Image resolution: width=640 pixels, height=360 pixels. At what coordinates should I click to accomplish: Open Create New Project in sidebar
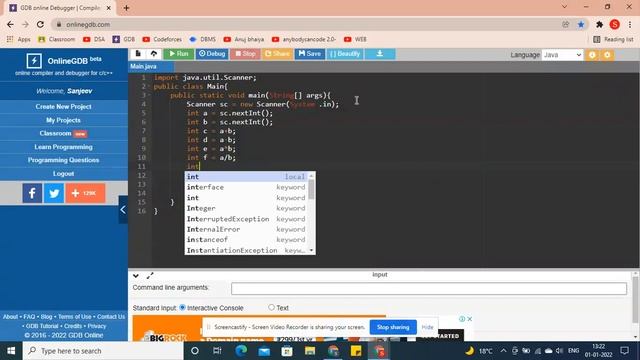(x=63, y=107)
